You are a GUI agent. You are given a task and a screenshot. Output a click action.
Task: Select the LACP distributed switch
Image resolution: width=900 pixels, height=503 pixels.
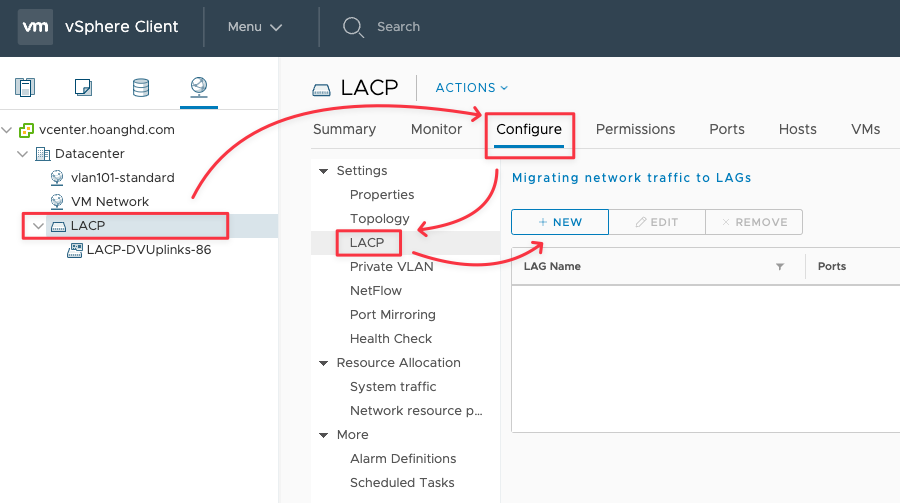(x=88, y=226)
